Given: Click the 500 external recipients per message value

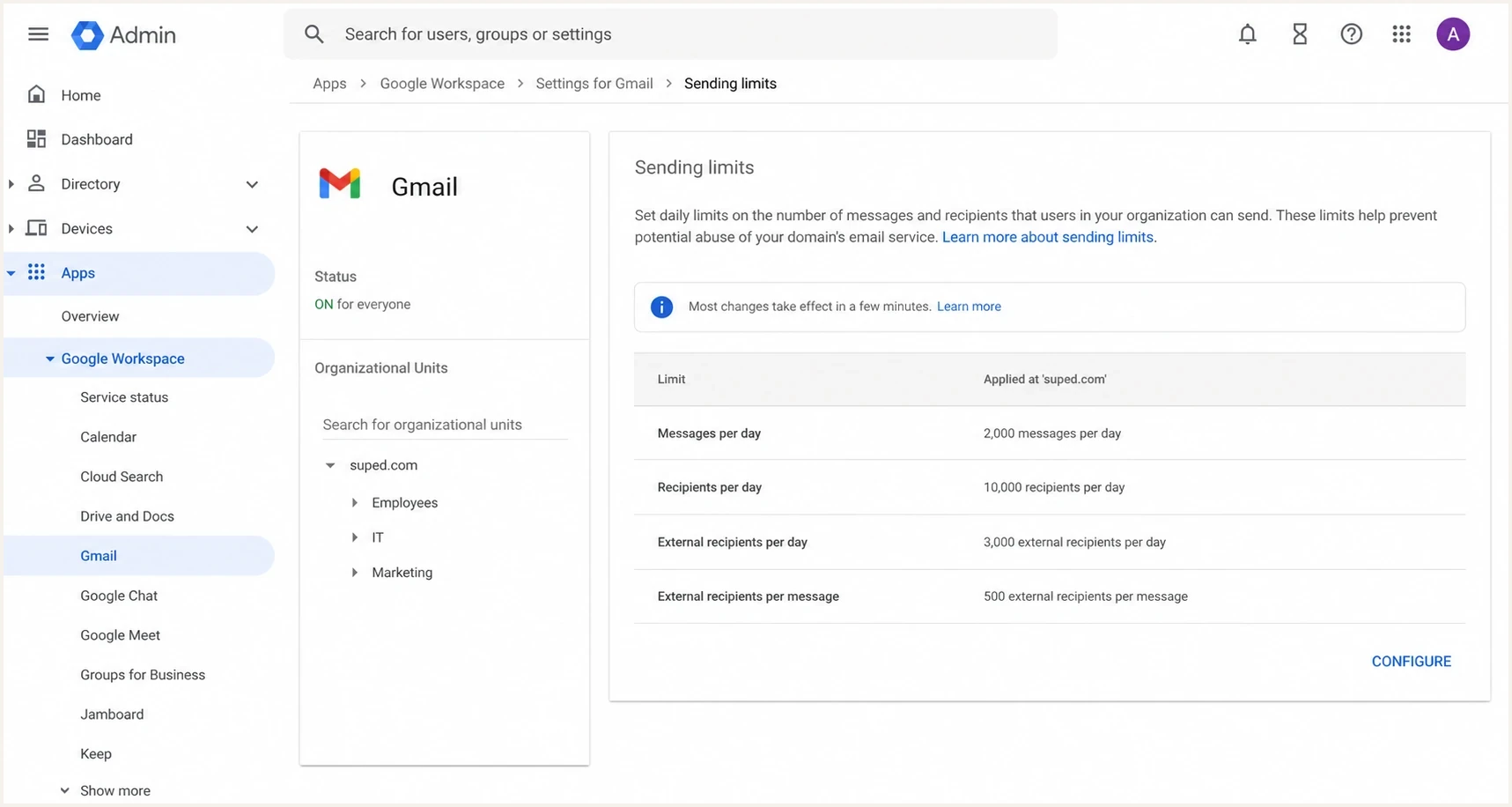Looking at the screenshot, I should [x=1086, y=596].
